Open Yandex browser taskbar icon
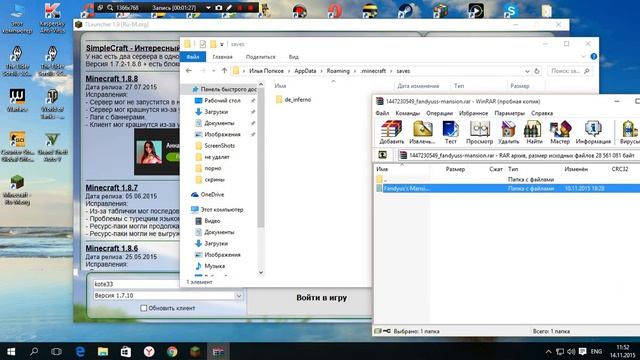The height and width of the screenshot is (360, 640). tap(149, 351)
